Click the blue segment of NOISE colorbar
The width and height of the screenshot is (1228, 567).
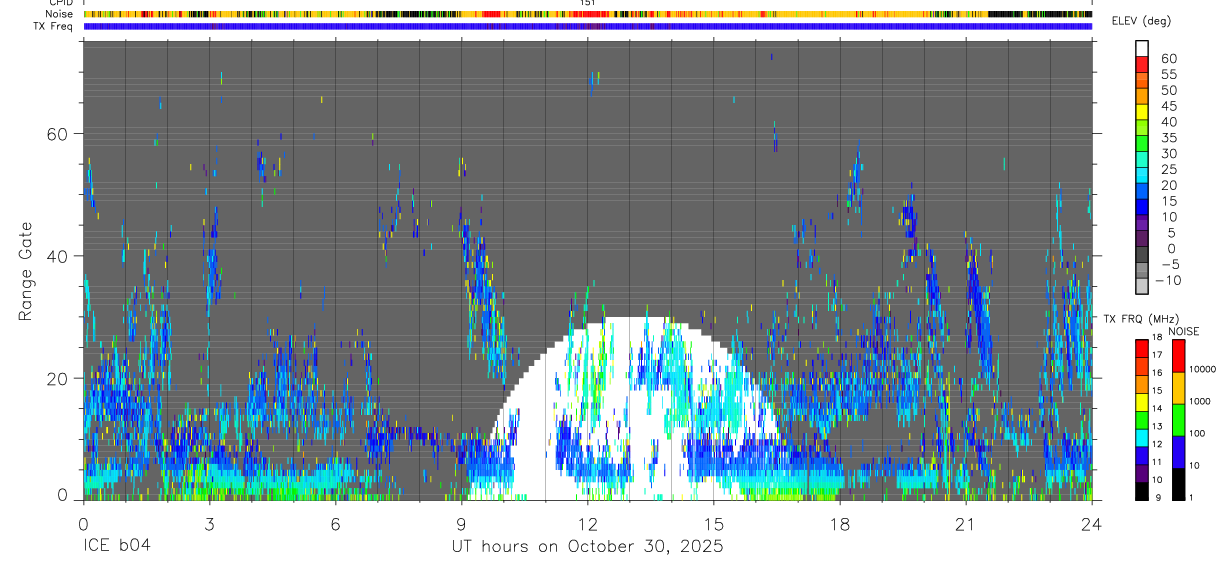pos(1178,452)
